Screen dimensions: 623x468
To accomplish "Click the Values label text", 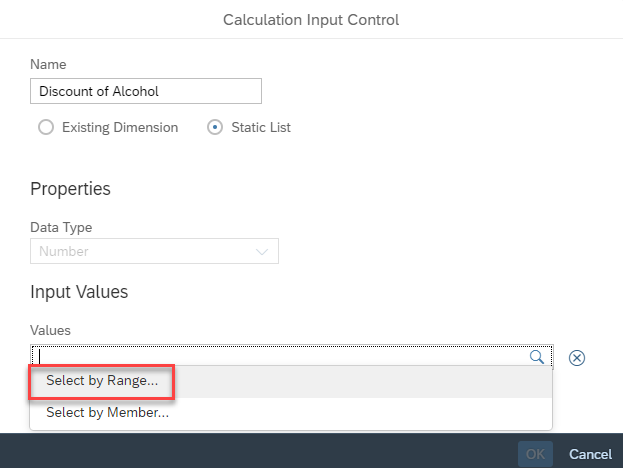I will (51, 329).
